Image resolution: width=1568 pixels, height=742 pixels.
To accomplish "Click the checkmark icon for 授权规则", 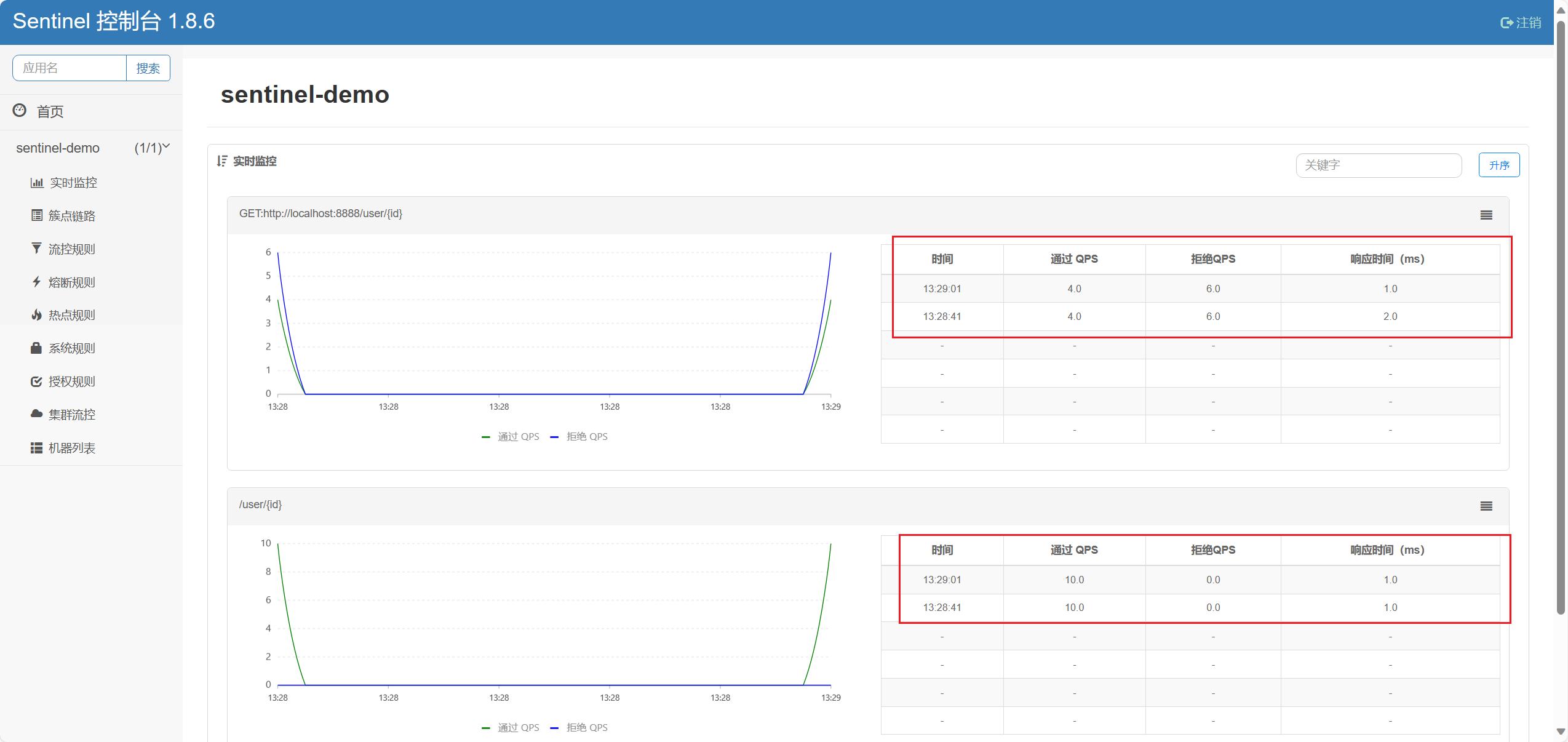I will (x=37, y=381).
